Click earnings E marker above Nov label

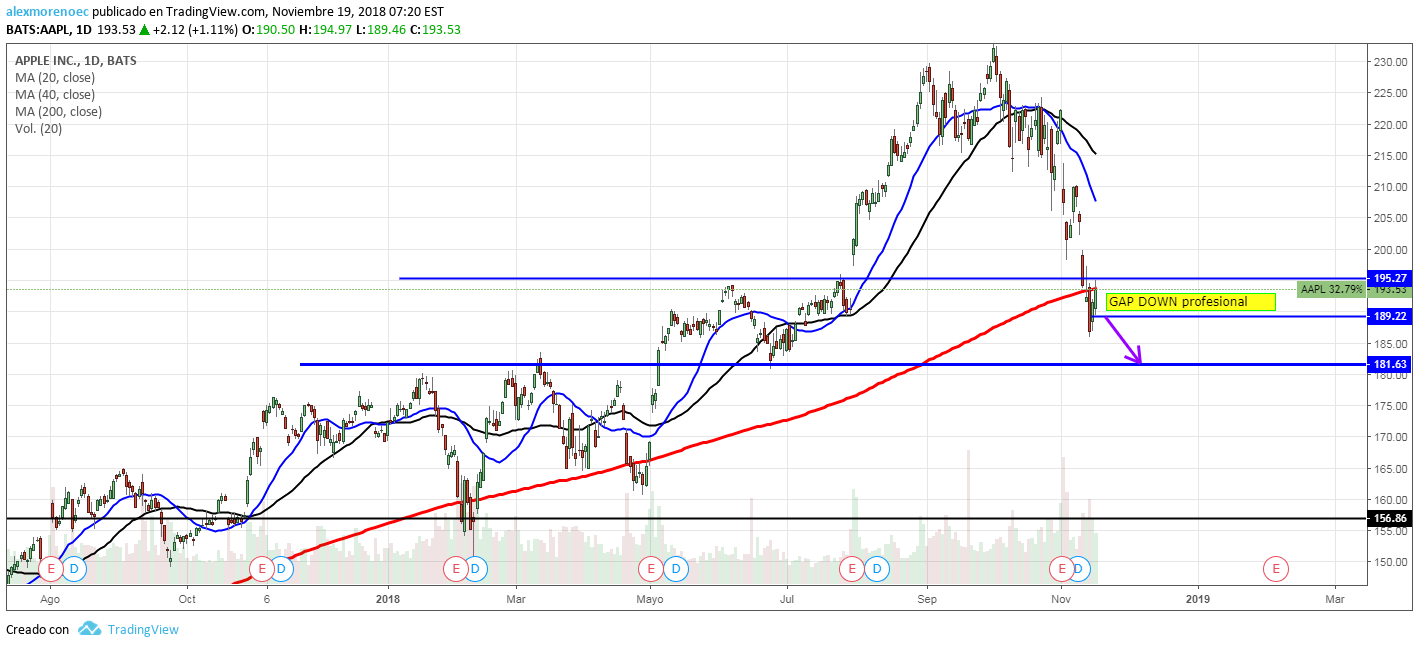coord(1060,569)
